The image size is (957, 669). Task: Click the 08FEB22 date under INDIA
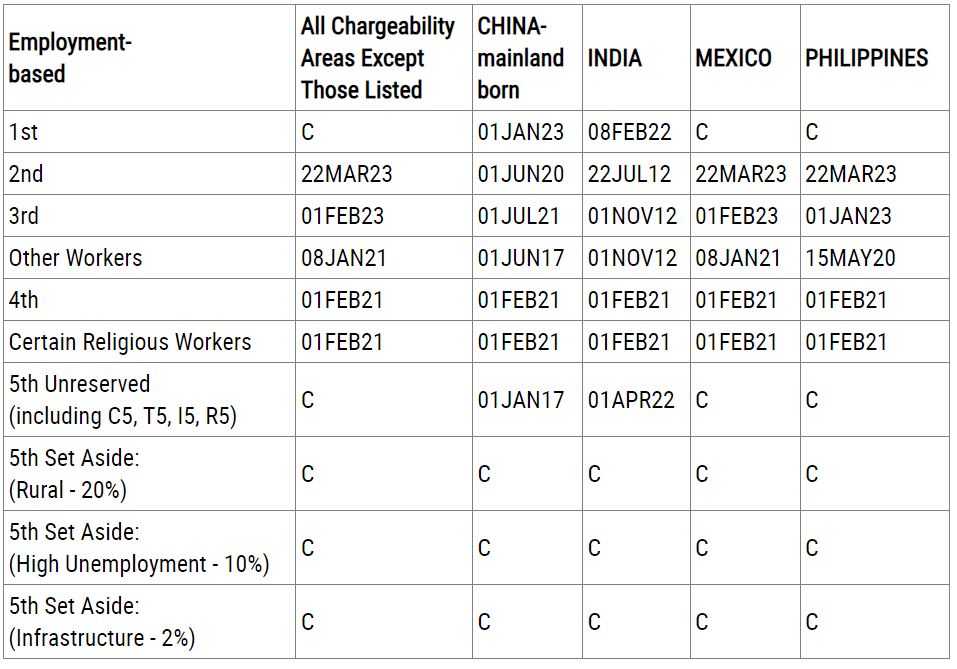pos(629,132)
